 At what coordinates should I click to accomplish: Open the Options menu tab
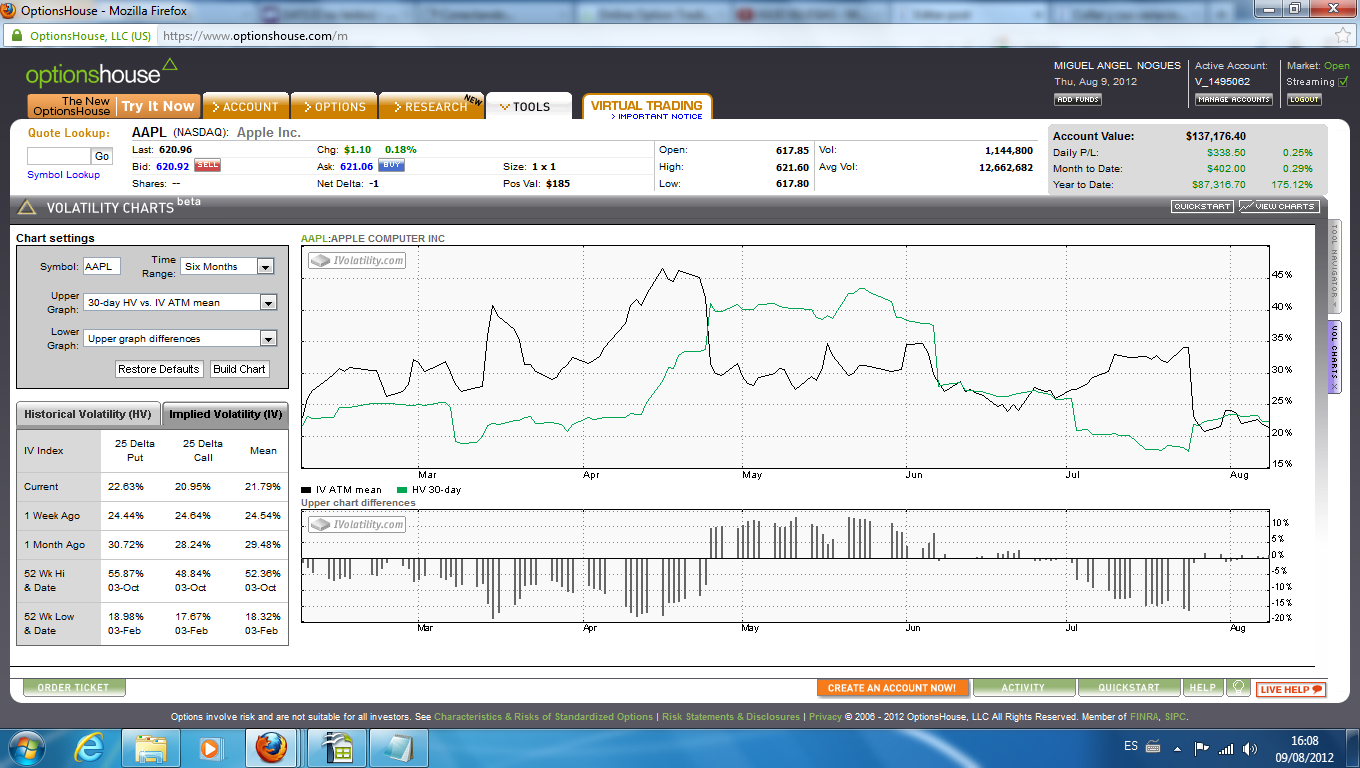pyautogui.click(x=334, y=107)
